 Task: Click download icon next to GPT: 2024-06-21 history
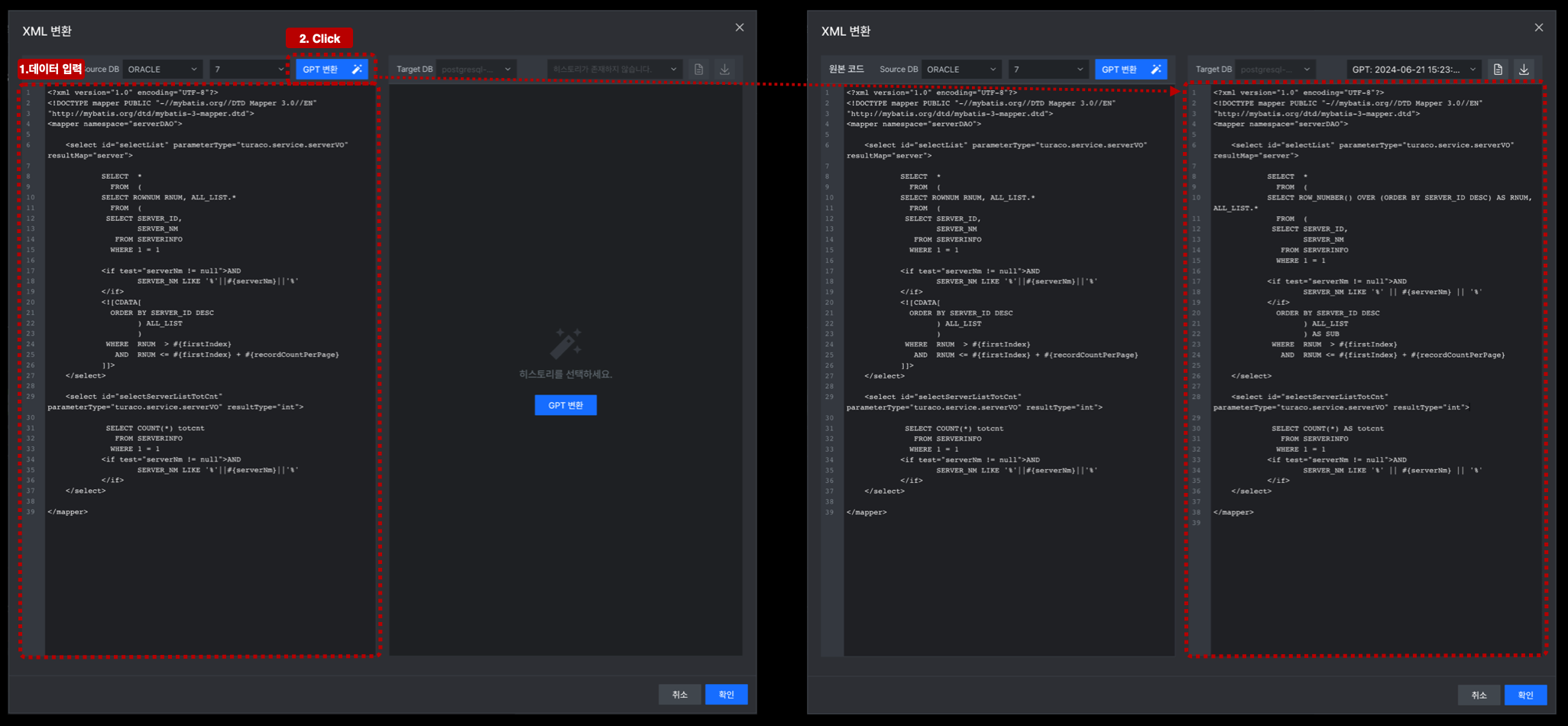[x=1524, y=70]
